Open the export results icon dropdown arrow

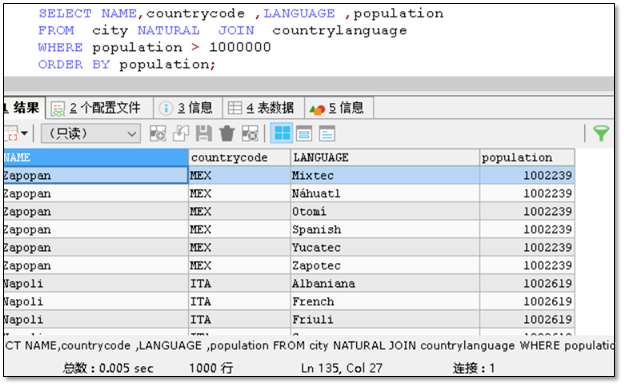pyautogui.click(x=25, y=133)
